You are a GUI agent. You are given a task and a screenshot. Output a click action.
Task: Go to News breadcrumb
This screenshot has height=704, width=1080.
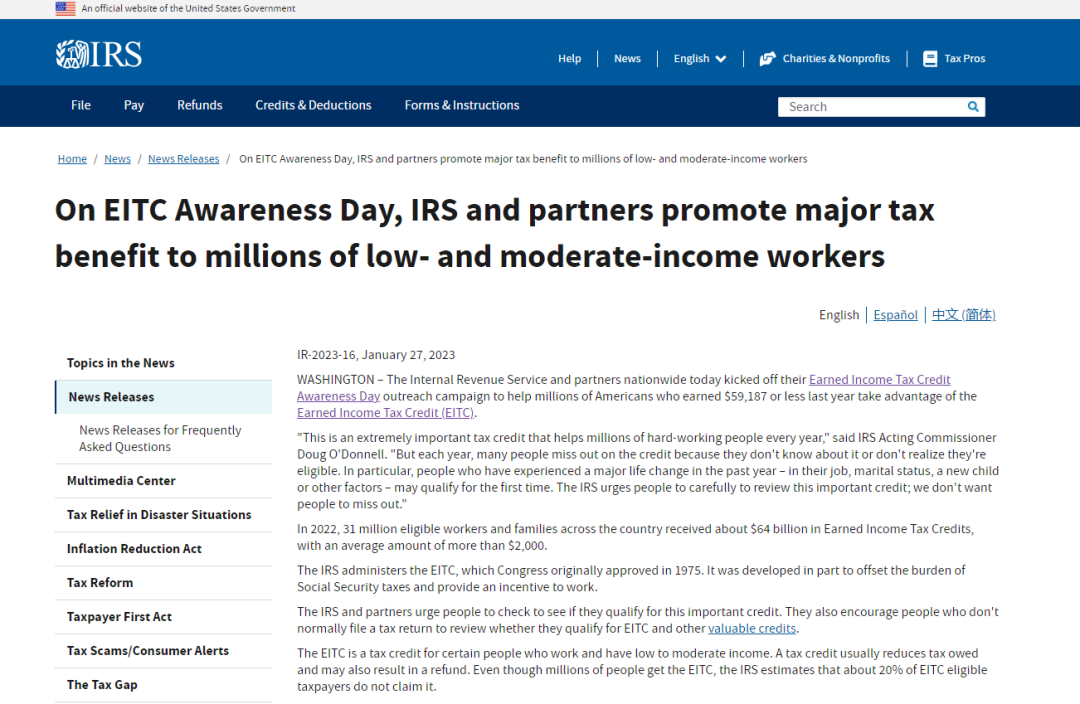pyautogui.click(x=117, y=158)
